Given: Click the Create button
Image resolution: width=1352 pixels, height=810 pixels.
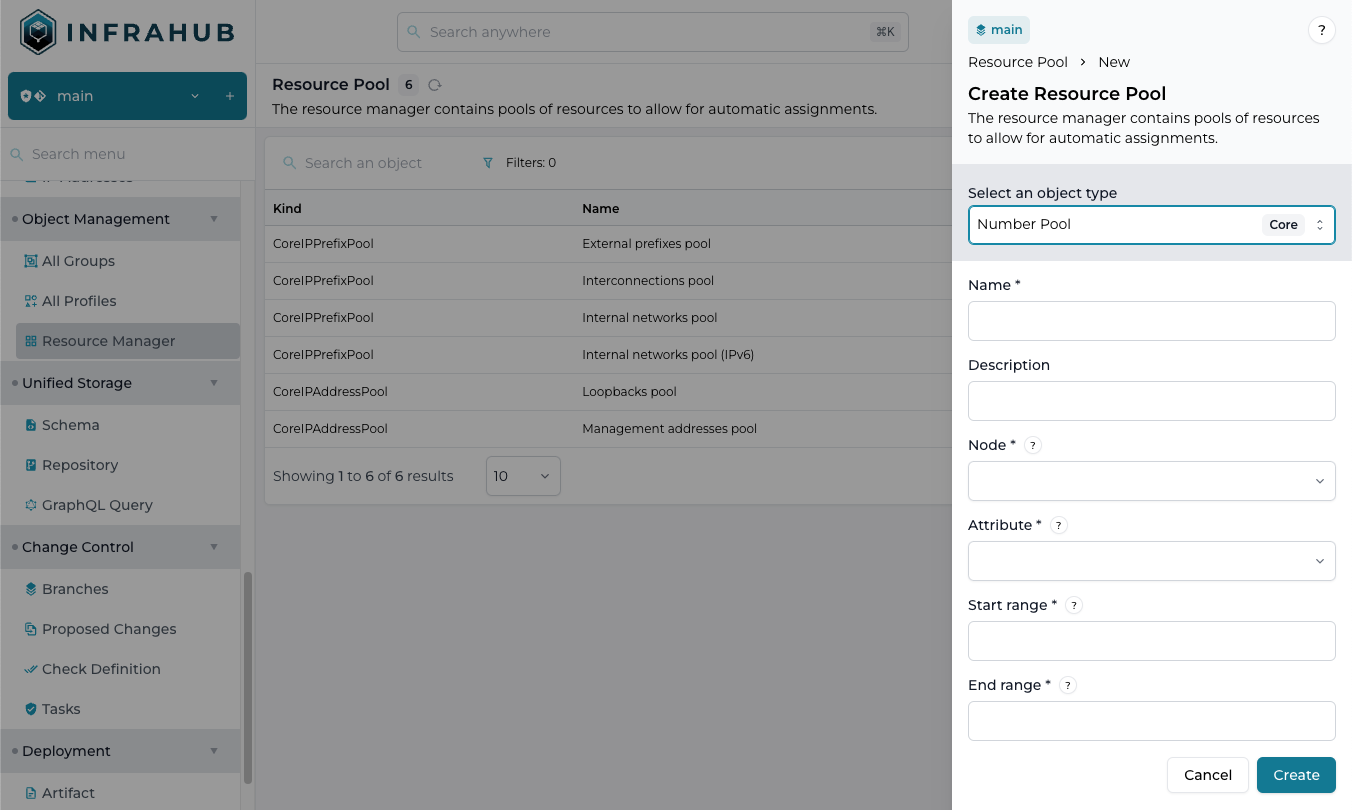Looking at the screenshot, I should coord(1296,774).
